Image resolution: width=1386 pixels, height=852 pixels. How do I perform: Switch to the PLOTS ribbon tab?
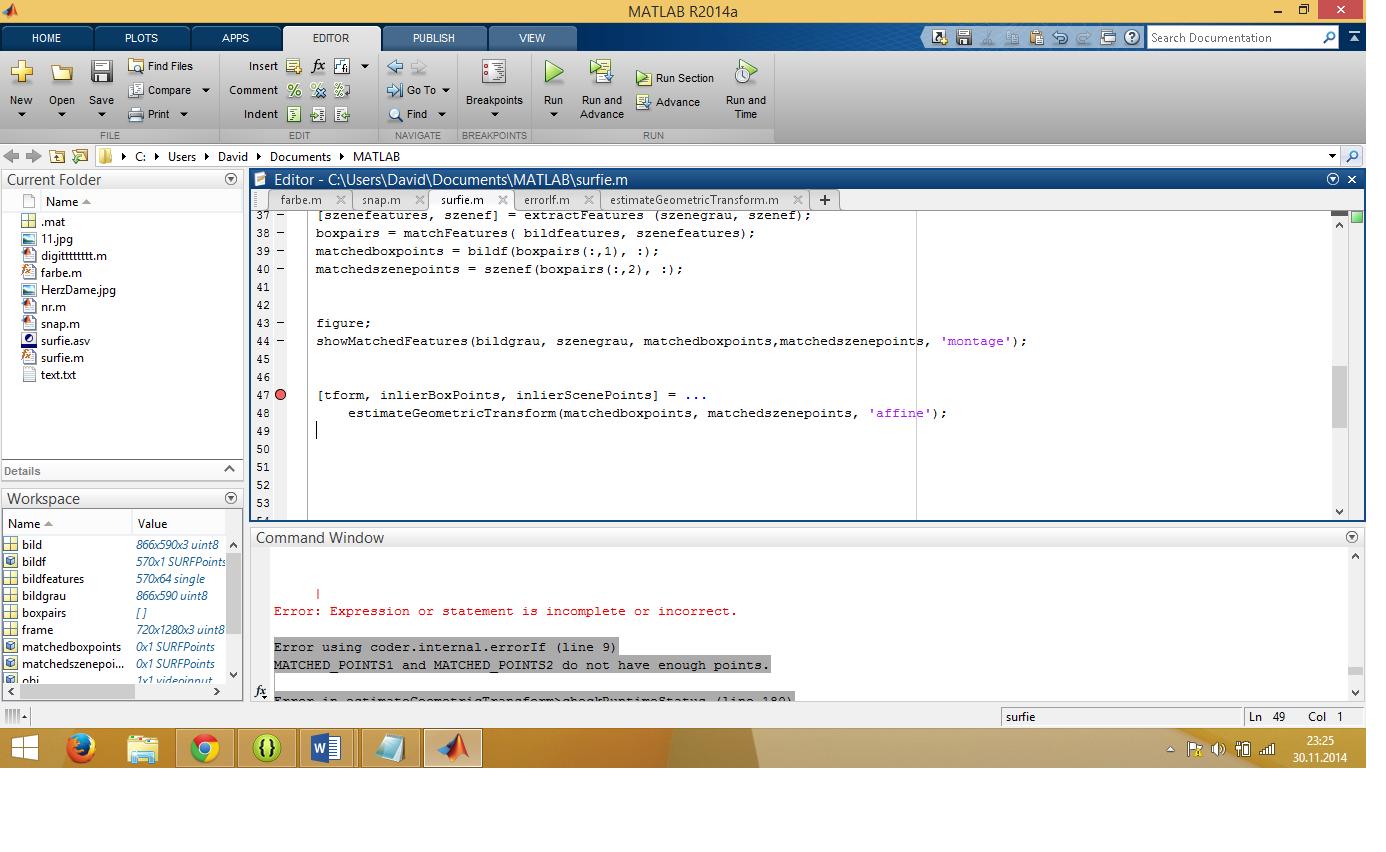tap(141, 38)
